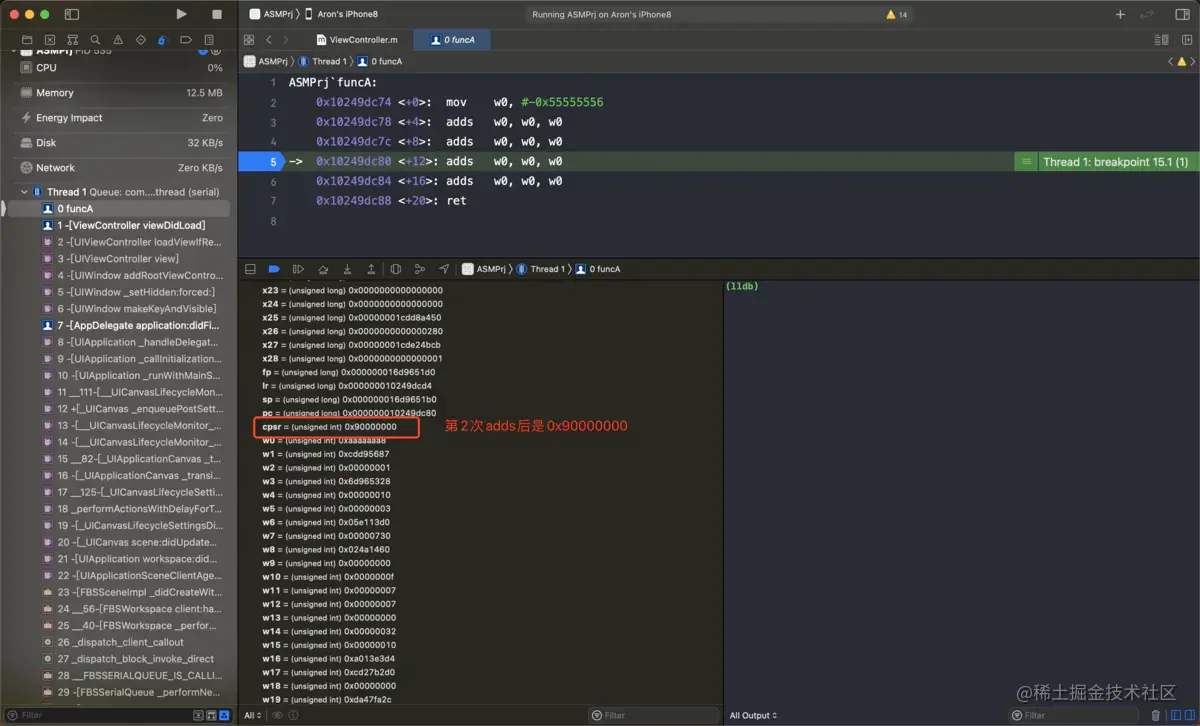1200x726 pixels.
Task: Select the cpsr register row
Action: (329, 427)
